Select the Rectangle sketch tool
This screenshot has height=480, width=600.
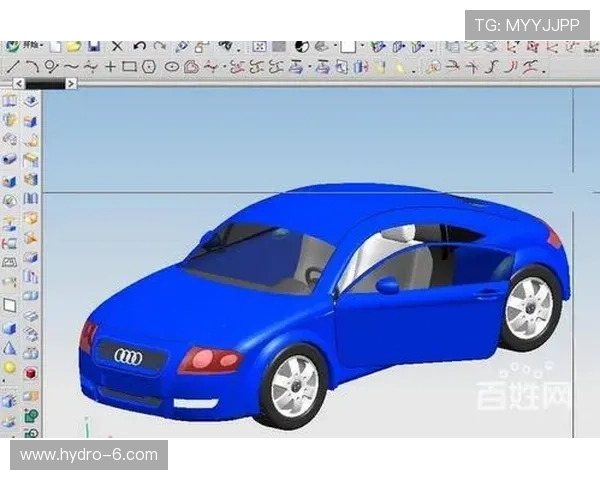[x=129, y=67]
